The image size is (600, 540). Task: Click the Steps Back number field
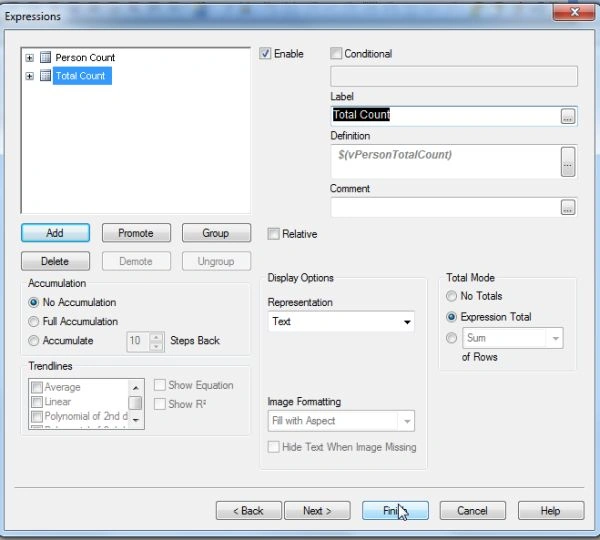138,341
